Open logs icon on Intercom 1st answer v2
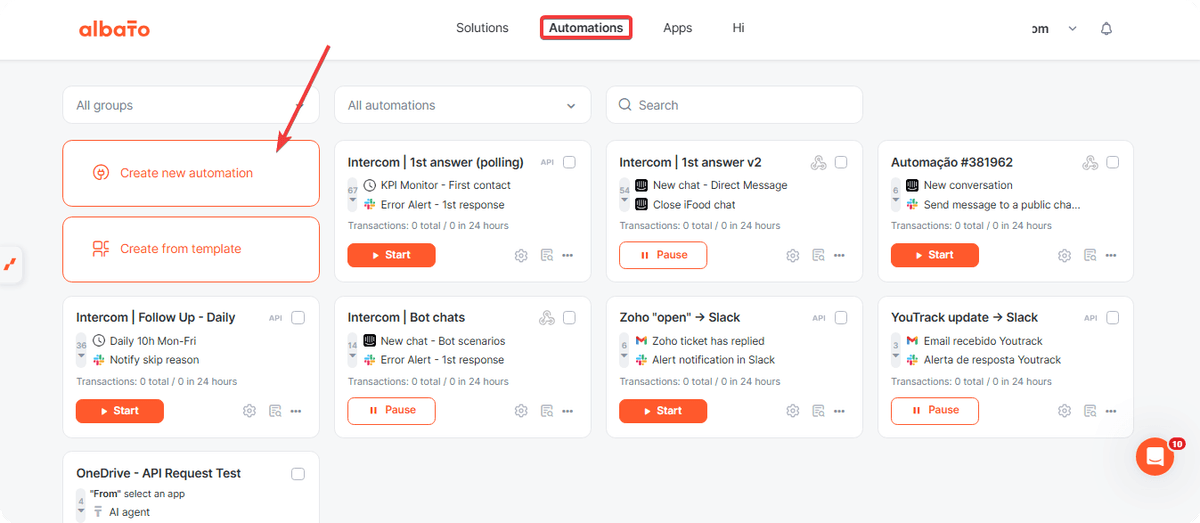This screenshot has width=1200, height=523. click(818, 255)
